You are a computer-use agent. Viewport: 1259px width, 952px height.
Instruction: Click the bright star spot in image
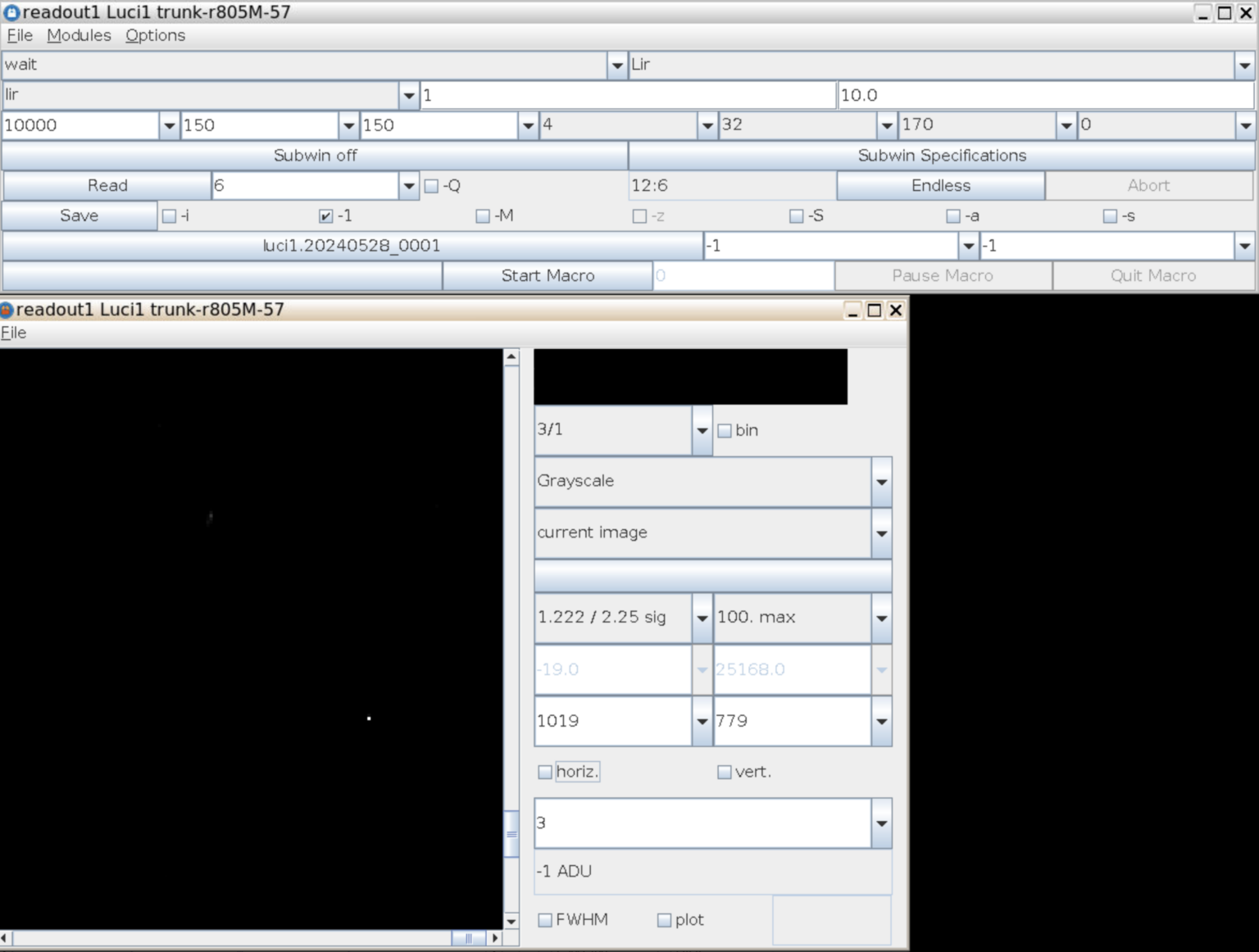click(x=369, y=719)
